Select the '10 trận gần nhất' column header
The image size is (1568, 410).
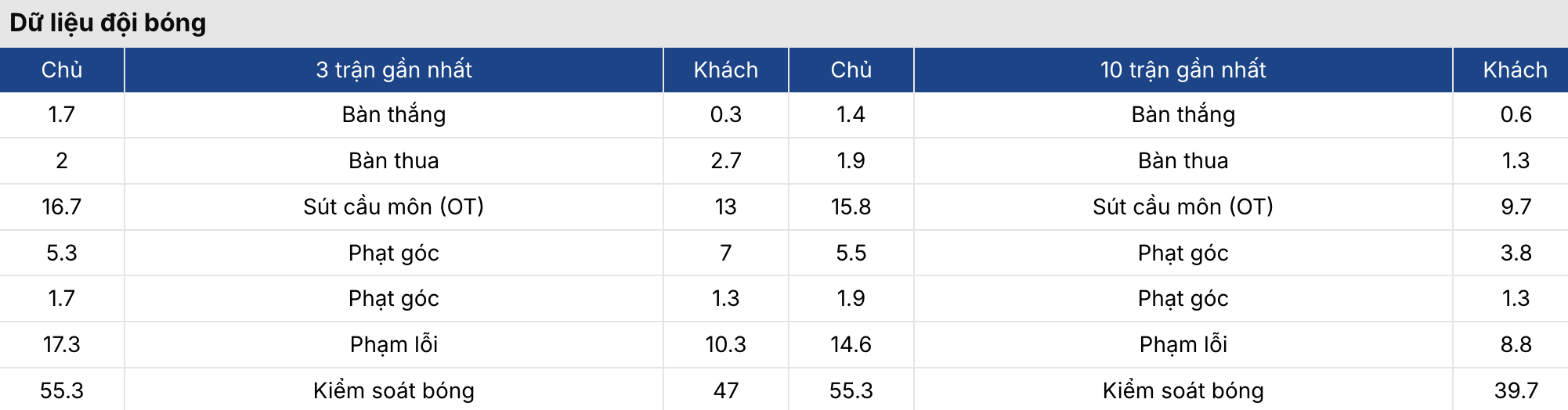pos(1183,70)
